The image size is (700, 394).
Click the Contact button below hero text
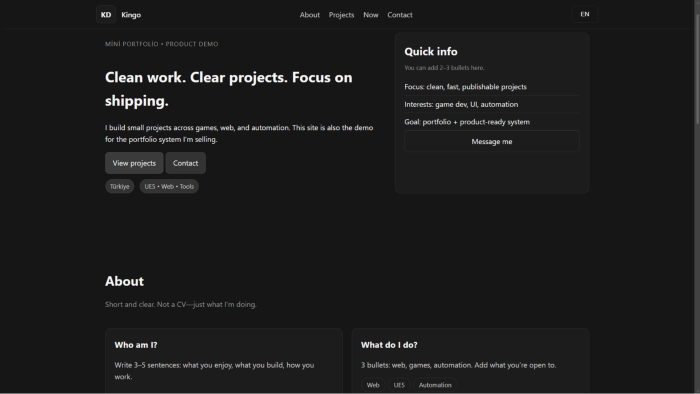(185, 163)
